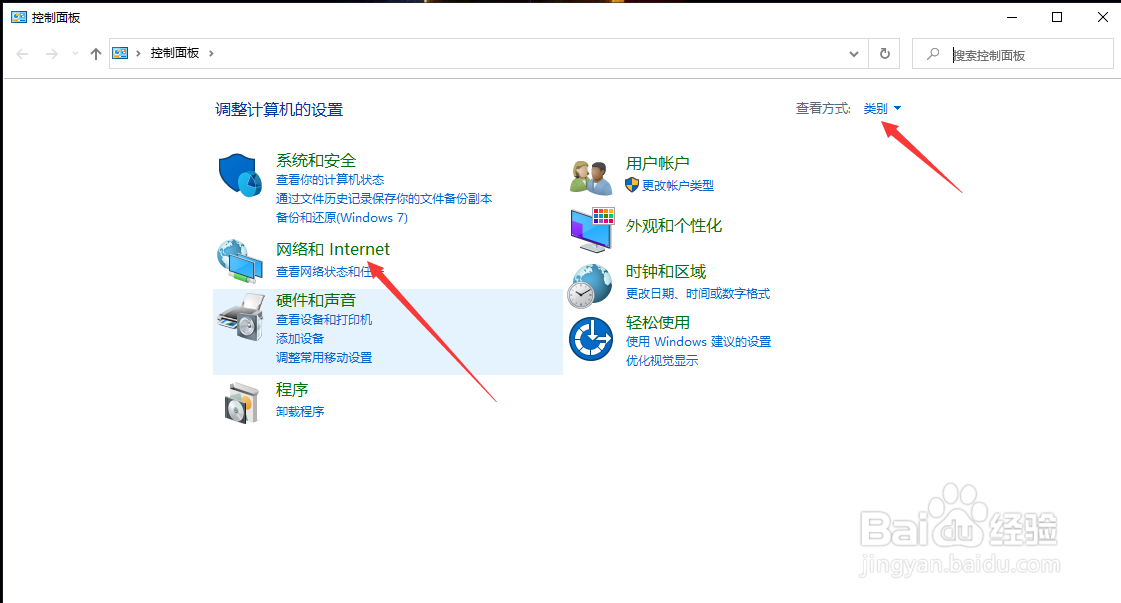Click the Control Panel icon in address bar
The image size is (1121, 603).
(121, 53)
